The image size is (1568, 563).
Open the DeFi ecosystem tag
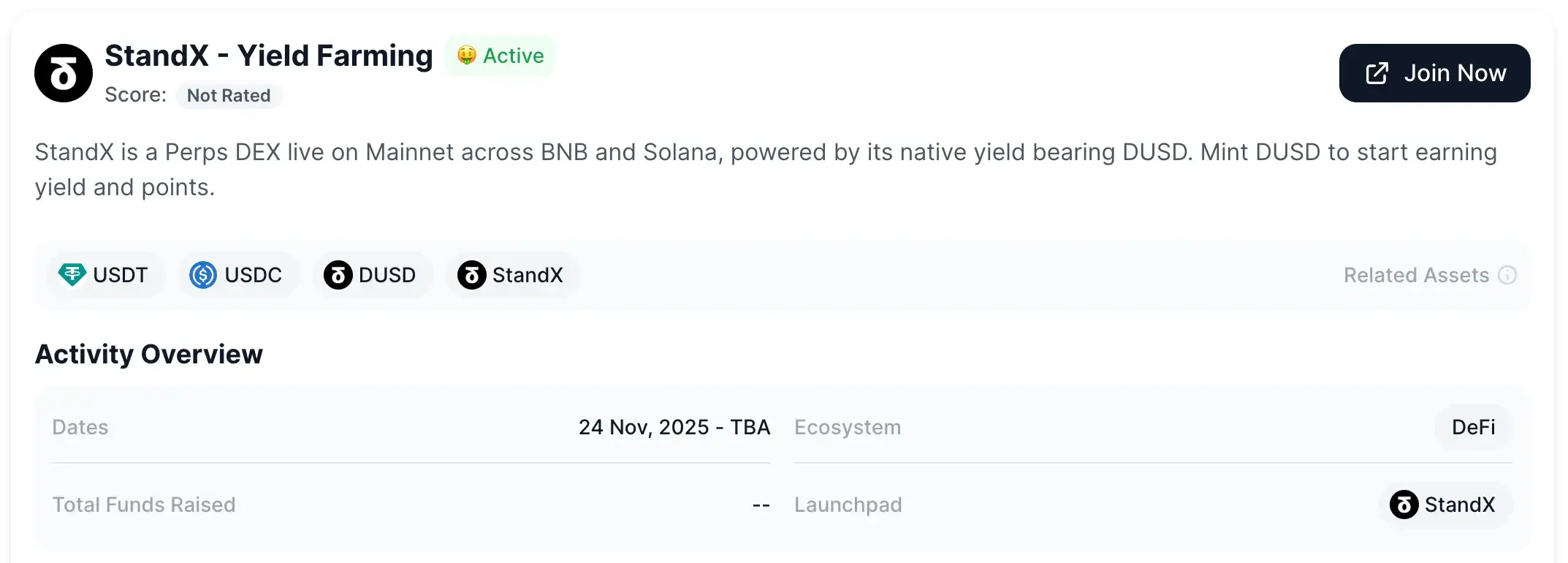pyautogui.click(x=1472, y=427)
